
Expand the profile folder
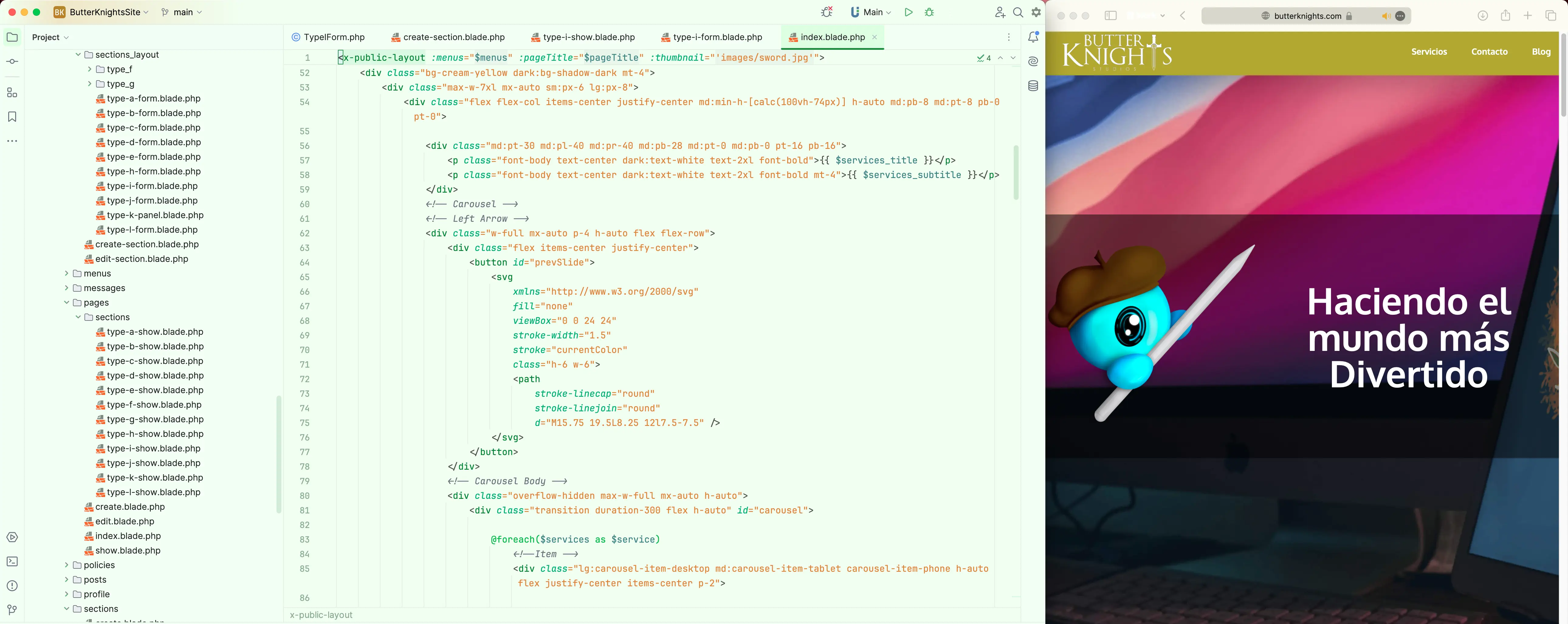pos(66,594)
